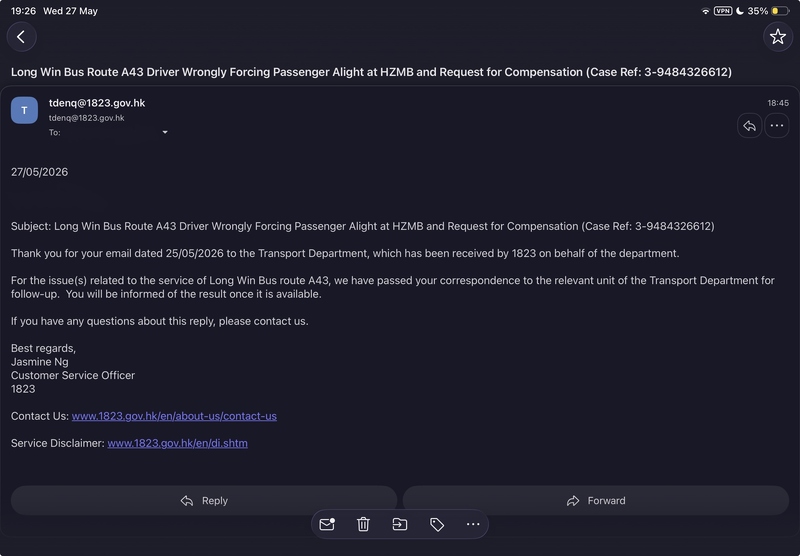Open the Service Disclaimer di.shtm link
Image resolution: width=800 pixels, height=556 pixels.
click(x=178, y=443)
